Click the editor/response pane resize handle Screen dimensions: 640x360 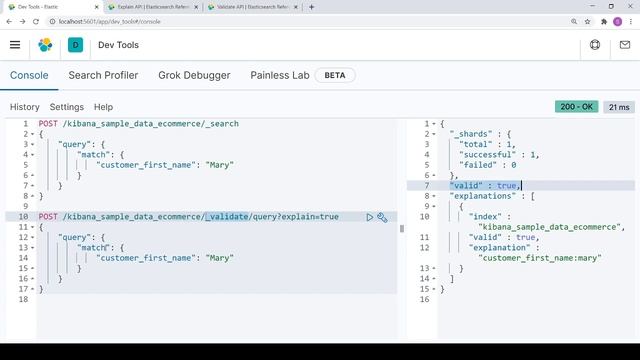pos(402,229)
